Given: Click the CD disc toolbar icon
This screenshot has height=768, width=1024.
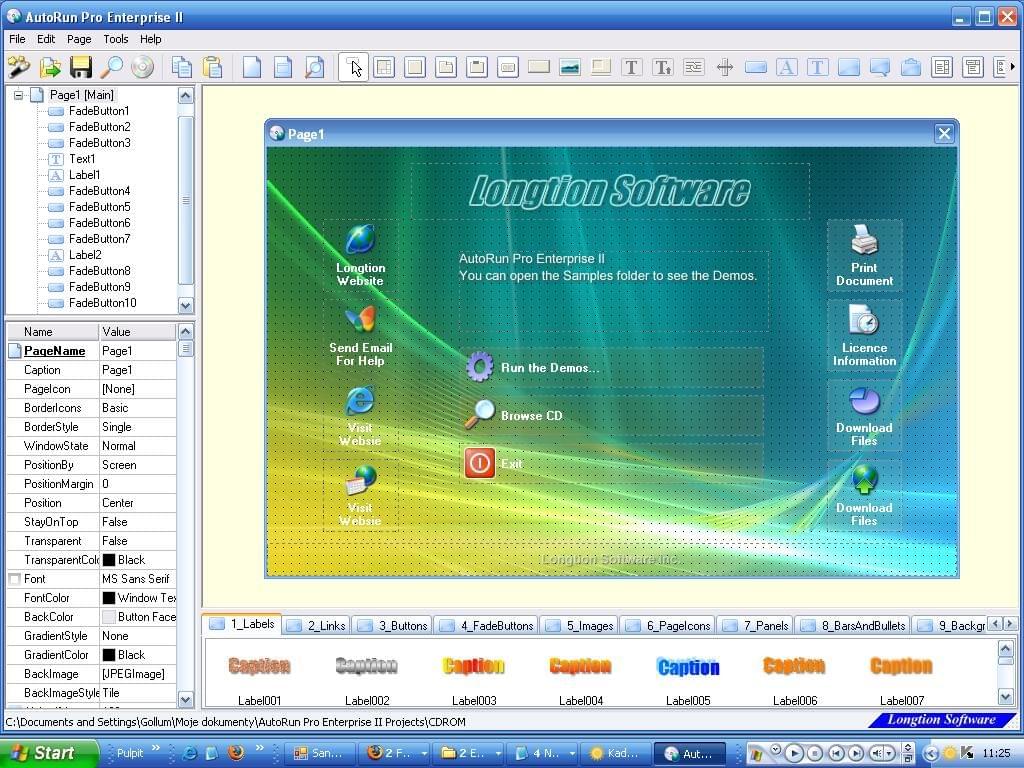Looking at the screenshot, I should coord(143,67).
